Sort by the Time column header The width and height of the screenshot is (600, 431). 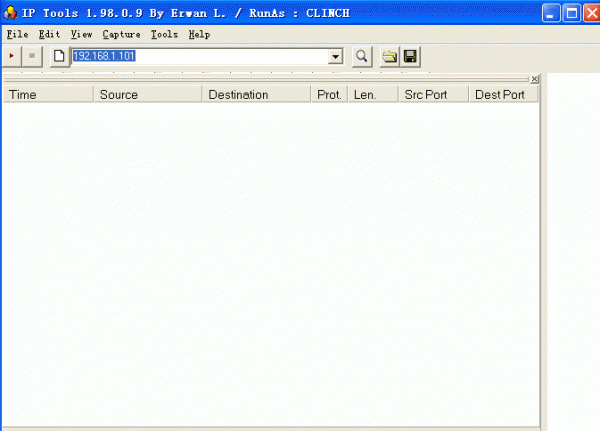(x=48, y=95)
